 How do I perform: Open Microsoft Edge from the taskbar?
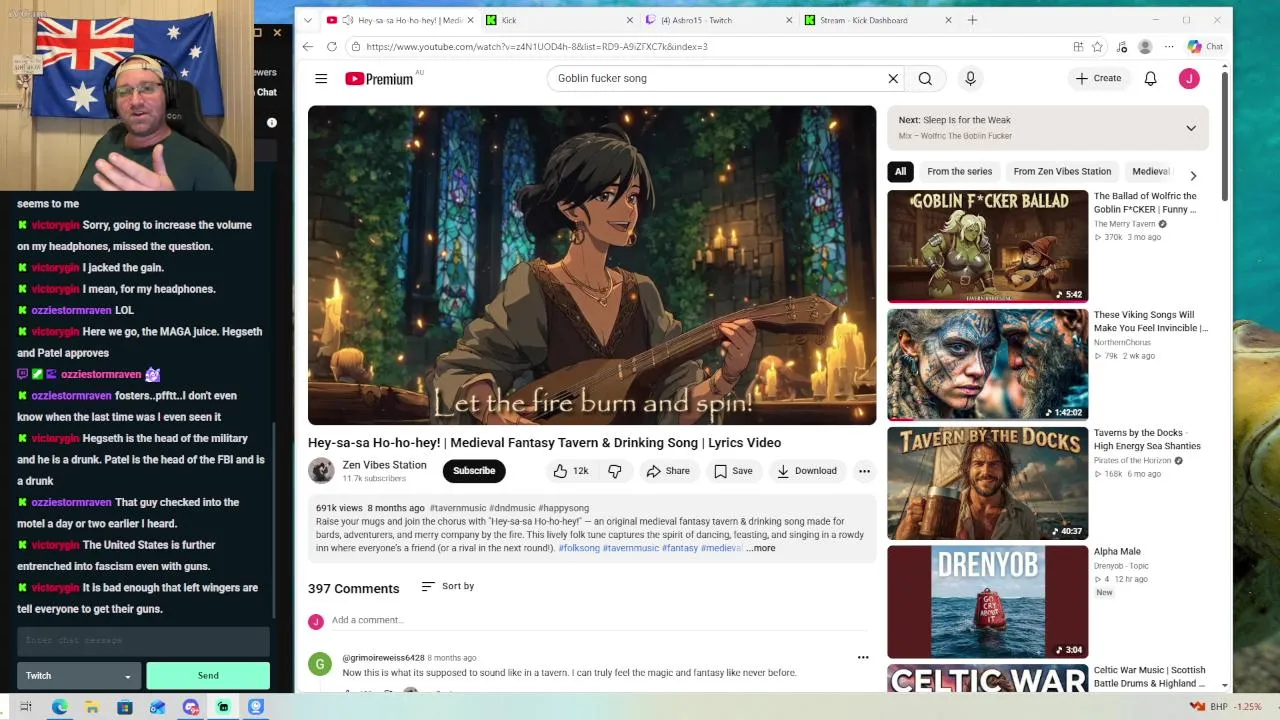[x=60, y=707]
